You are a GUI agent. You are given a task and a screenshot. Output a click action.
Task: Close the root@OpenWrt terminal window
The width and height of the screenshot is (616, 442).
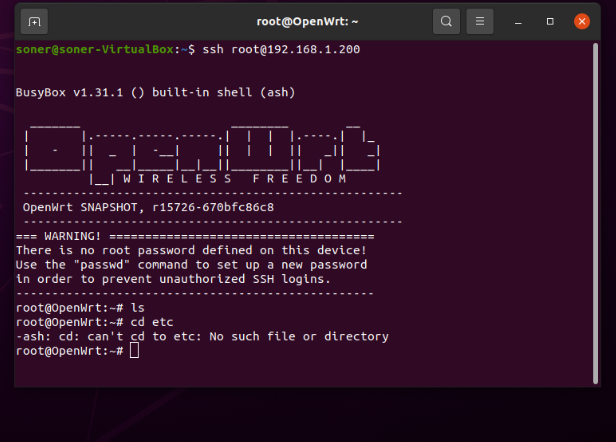(582, 21)
